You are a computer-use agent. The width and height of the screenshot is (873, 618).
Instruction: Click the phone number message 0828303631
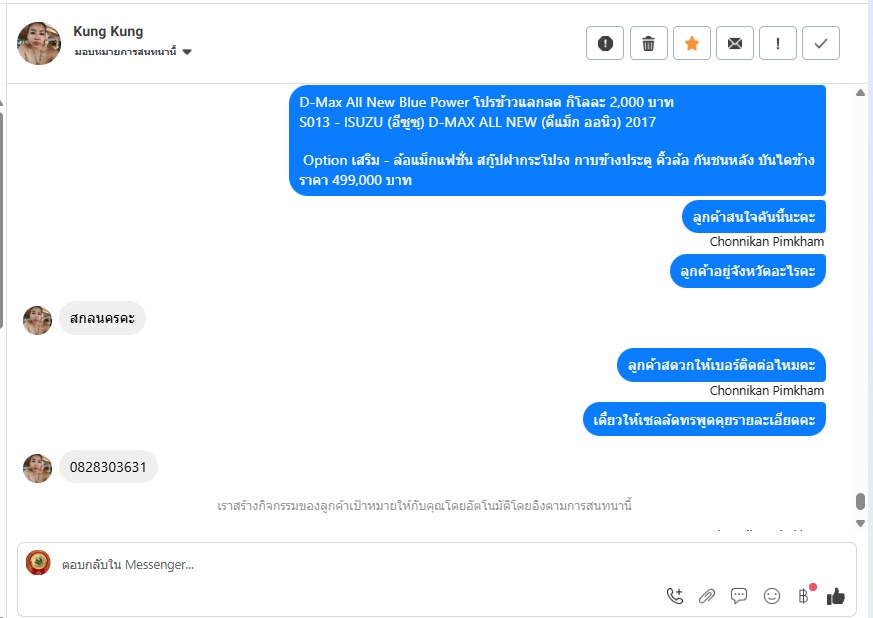click(108, 467)
